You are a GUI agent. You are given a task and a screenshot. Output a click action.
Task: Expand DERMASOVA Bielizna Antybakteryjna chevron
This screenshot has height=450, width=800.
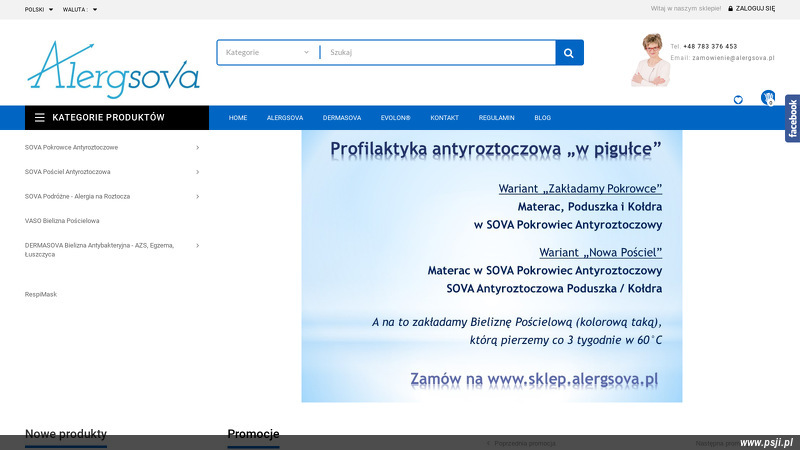point(197,245)
